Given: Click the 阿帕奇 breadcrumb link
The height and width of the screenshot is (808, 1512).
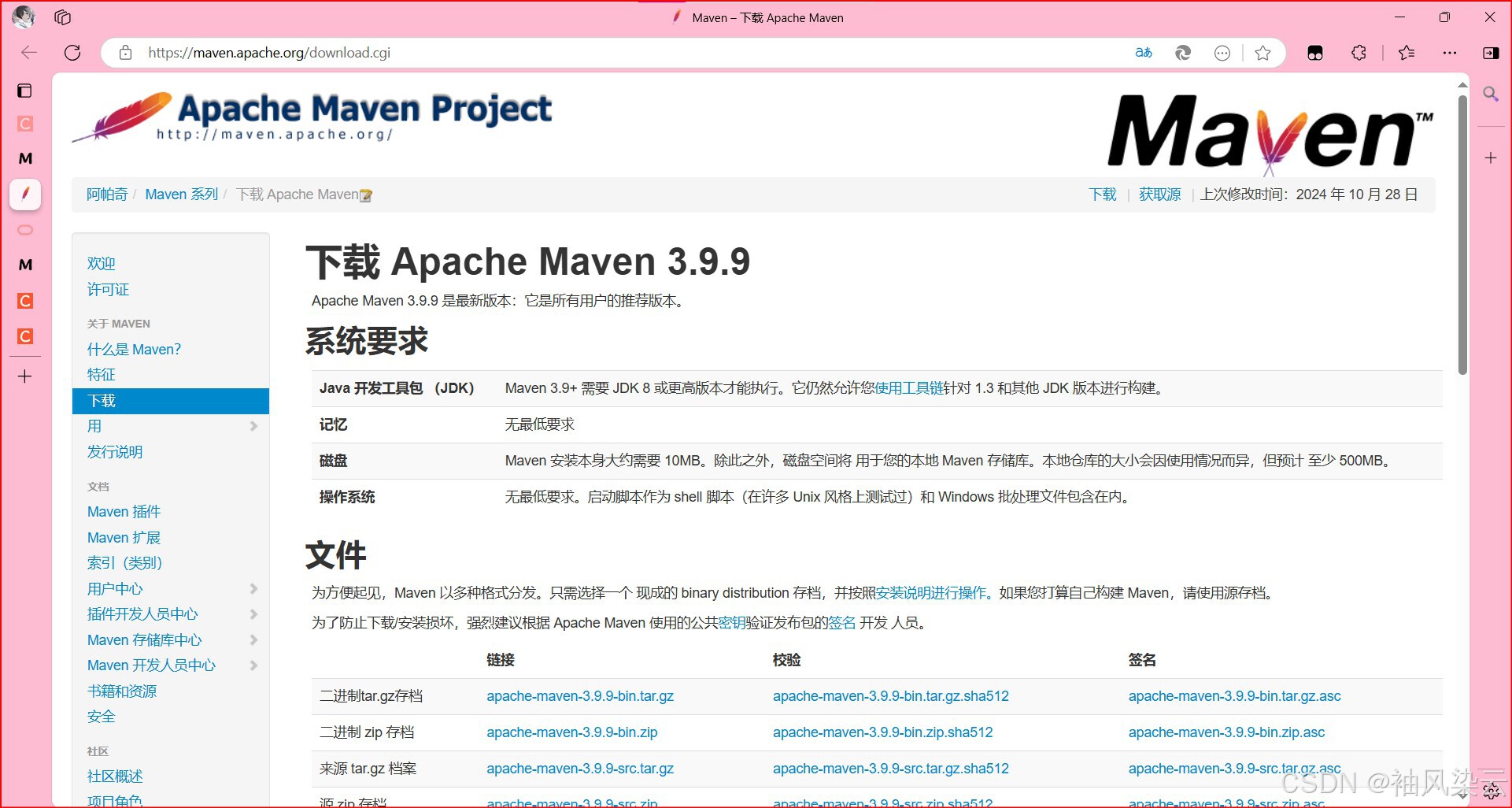Looking at the screenshot, I should click(107, 195).
